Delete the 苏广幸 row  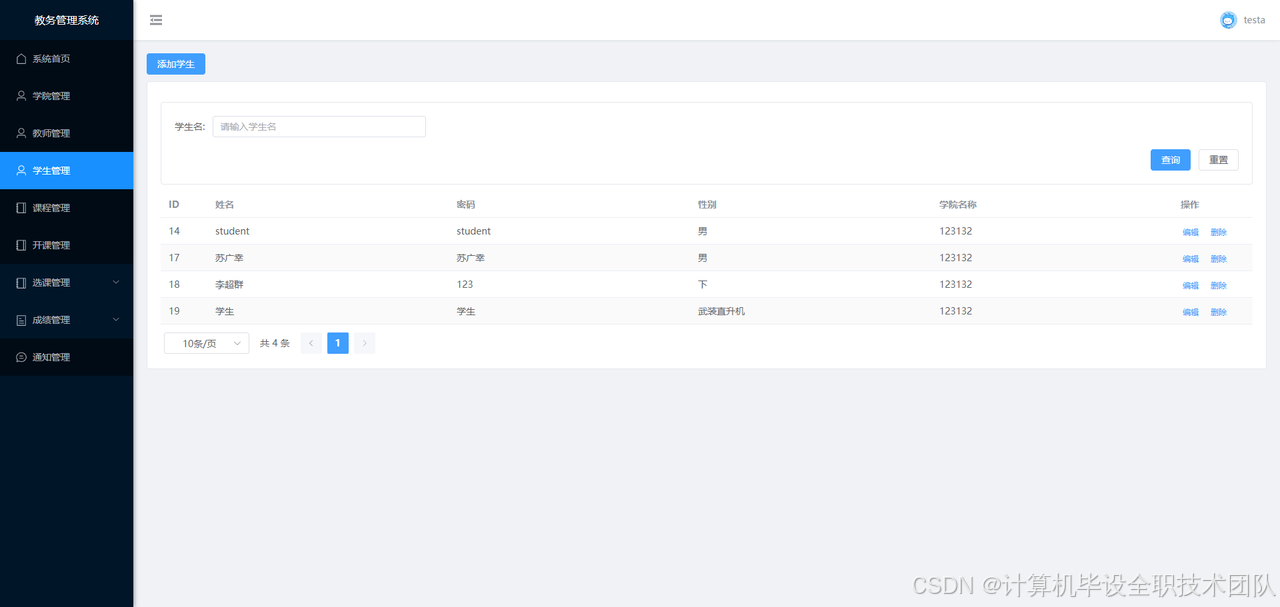click(x=1218, y=259)
